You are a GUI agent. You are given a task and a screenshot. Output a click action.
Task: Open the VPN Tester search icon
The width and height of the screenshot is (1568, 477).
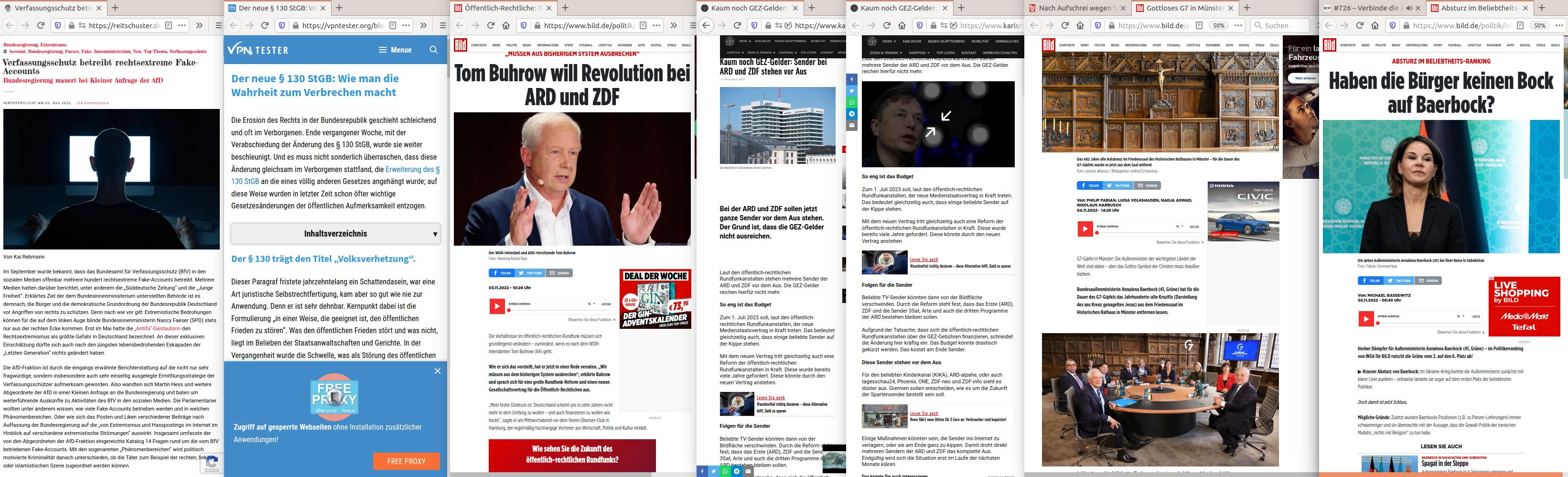tap(433, 50)
